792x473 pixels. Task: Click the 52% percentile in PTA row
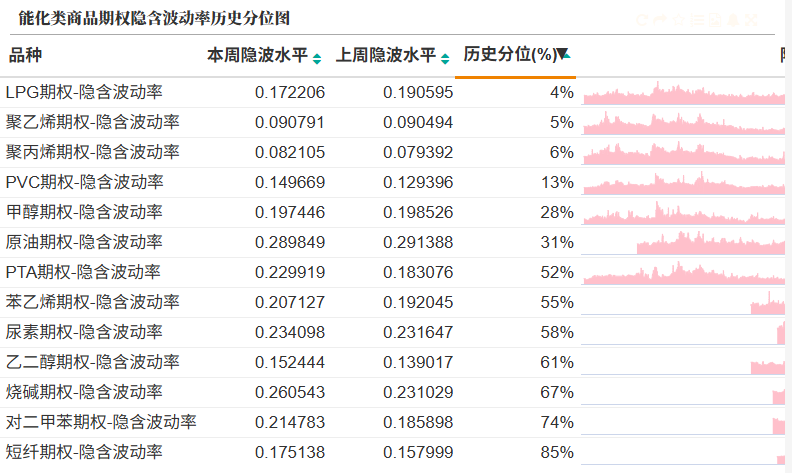pyautogui.click(x=557, y=272)
